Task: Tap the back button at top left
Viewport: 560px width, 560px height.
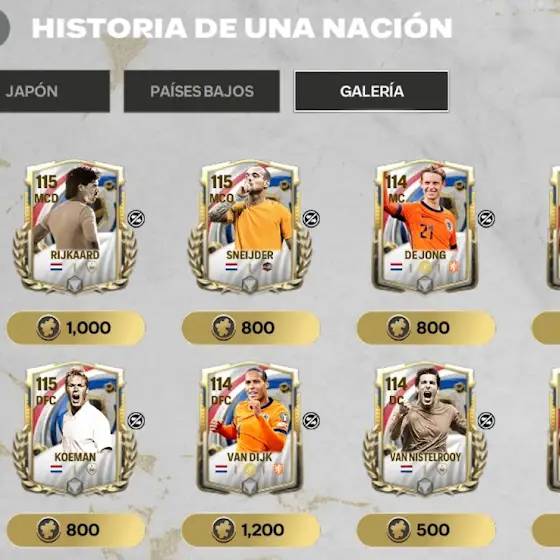Action: 3,28
